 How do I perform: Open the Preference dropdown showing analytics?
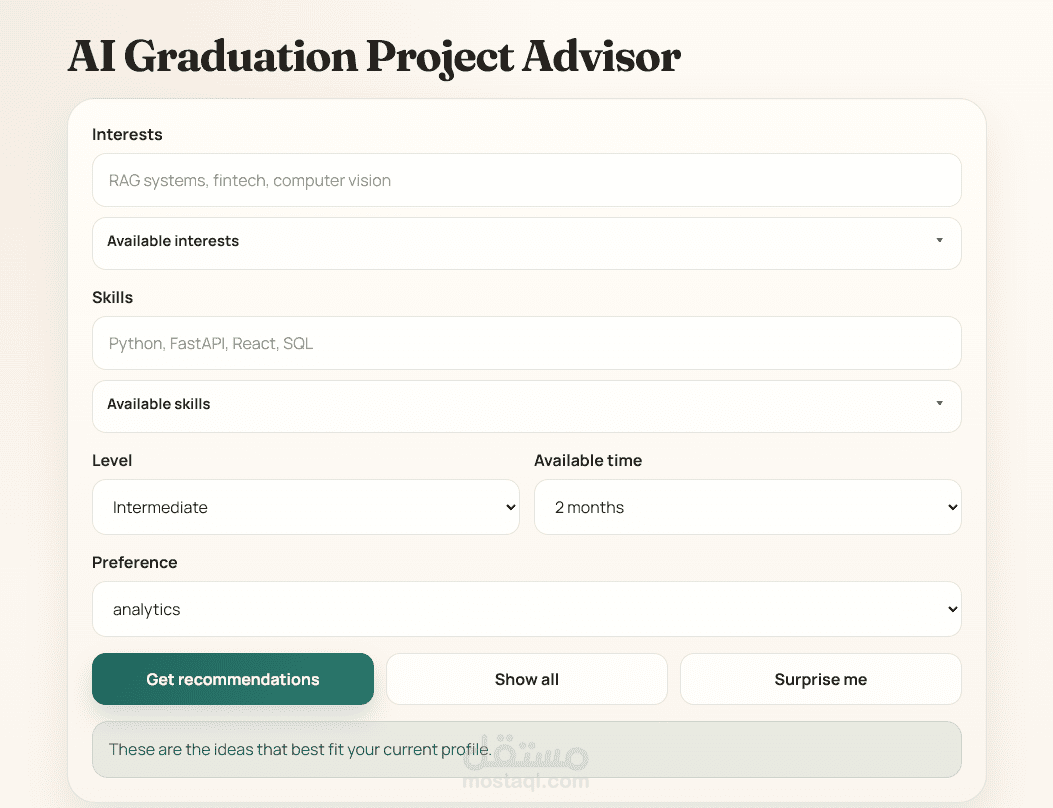(x=526, y=609)
